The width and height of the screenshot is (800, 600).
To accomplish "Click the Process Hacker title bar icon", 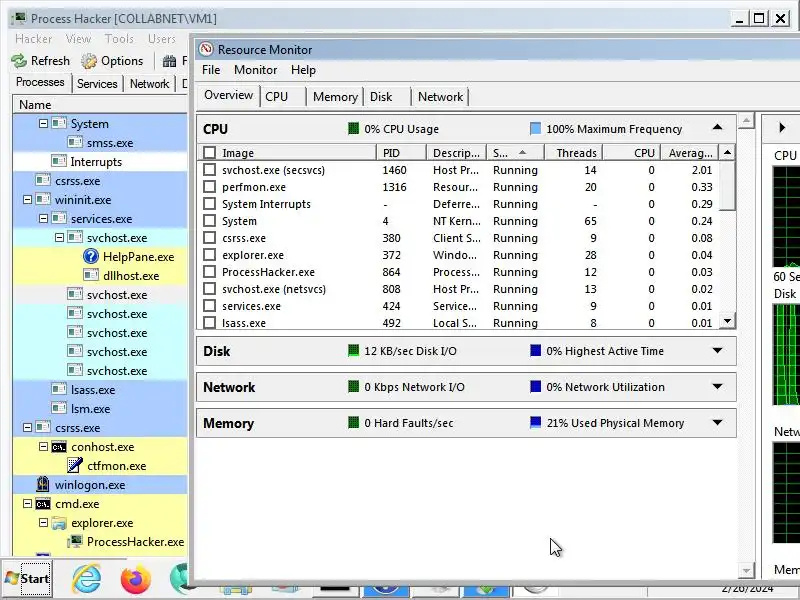I will tap(19, 19).
